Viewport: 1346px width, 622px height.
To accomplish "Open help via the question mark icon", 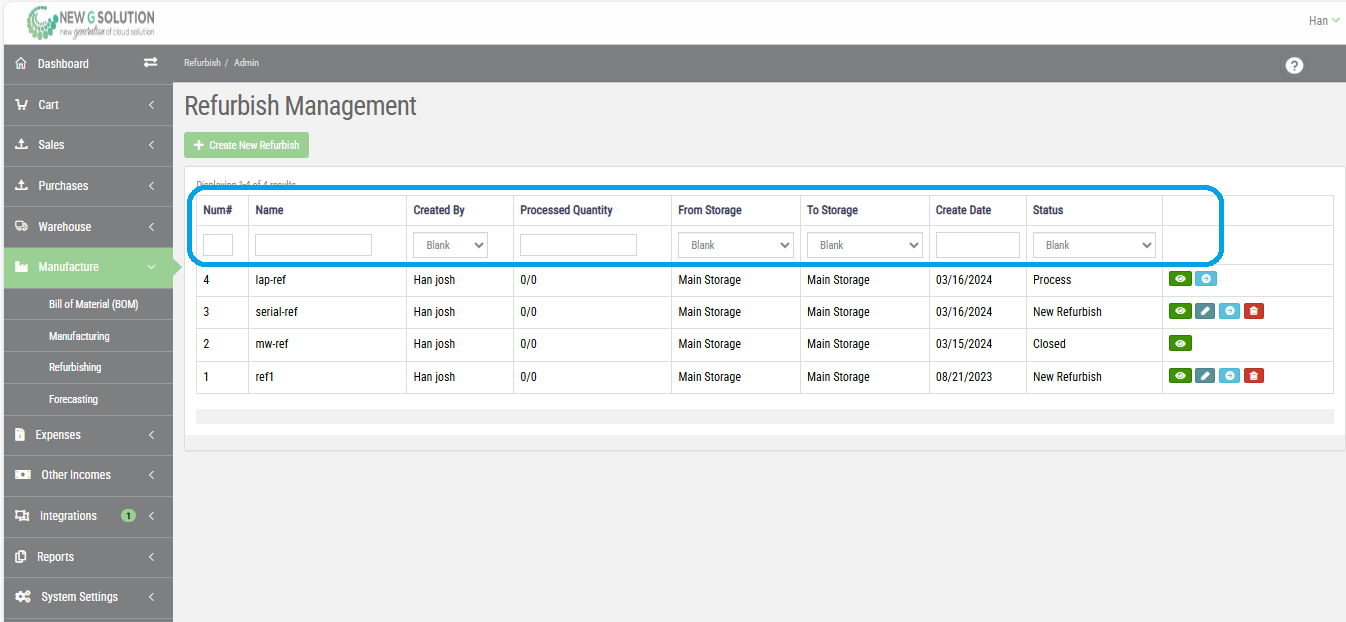I will coord(1294,65).
